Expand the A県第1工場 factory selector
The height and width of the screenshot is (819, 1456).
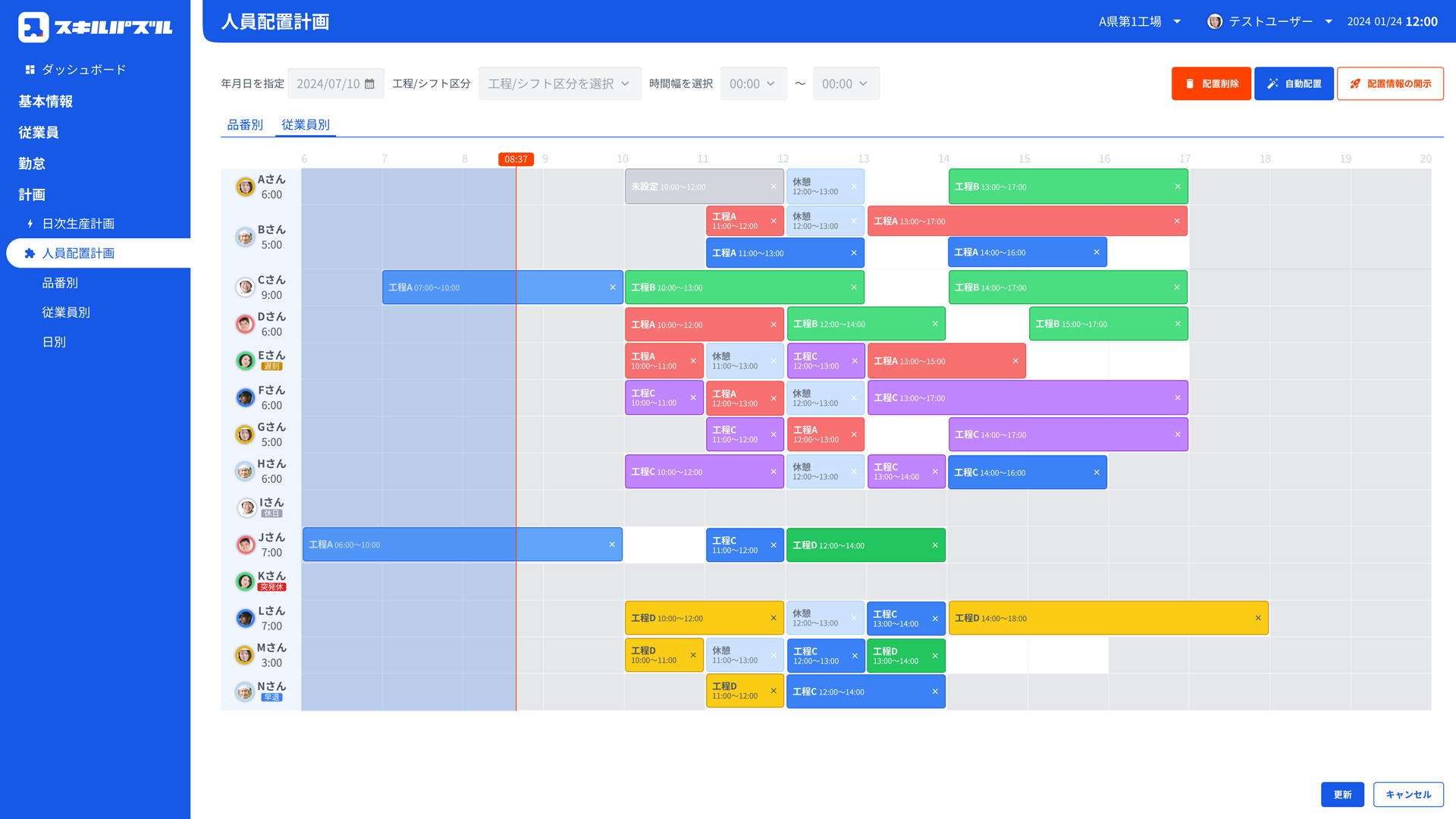coord(1140,21)
